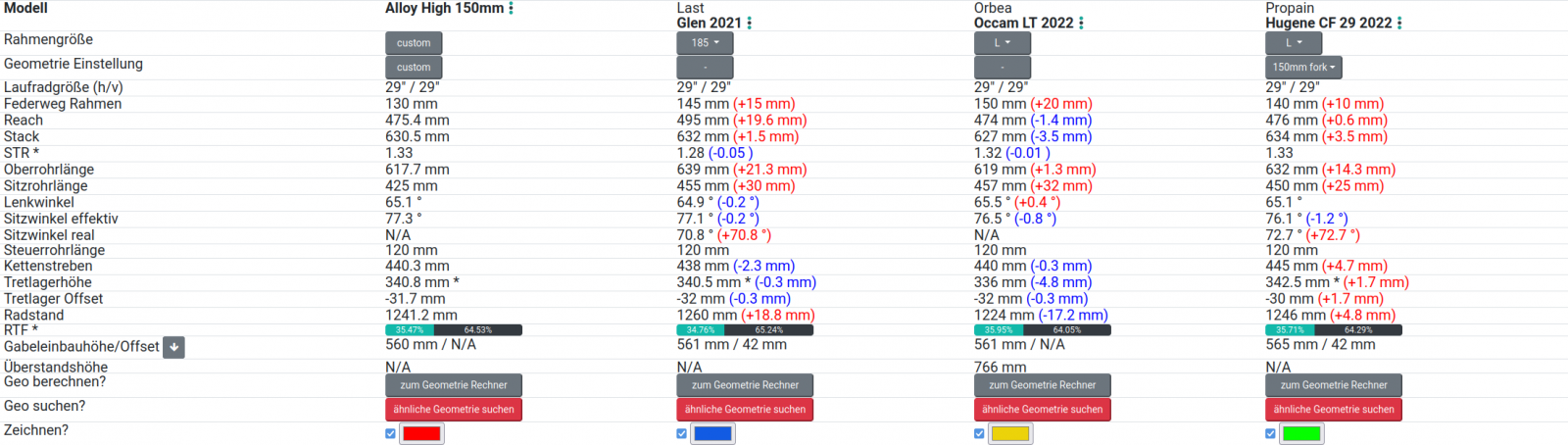This screenshot has width=1568, height=445.
Task: Open frame size L dropdown for Hugene
Action: [x=1294, y=43]
